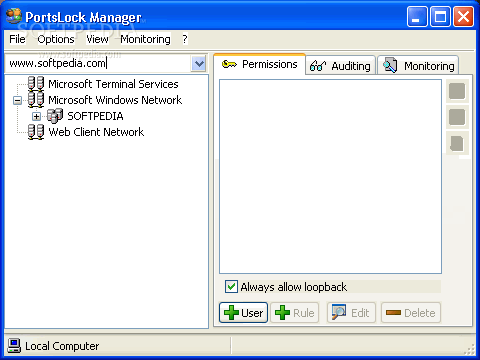This screenshot has height=360, width=480.
Task: Collapse the Microsoft Windows Network node
Action: point(18,100)
